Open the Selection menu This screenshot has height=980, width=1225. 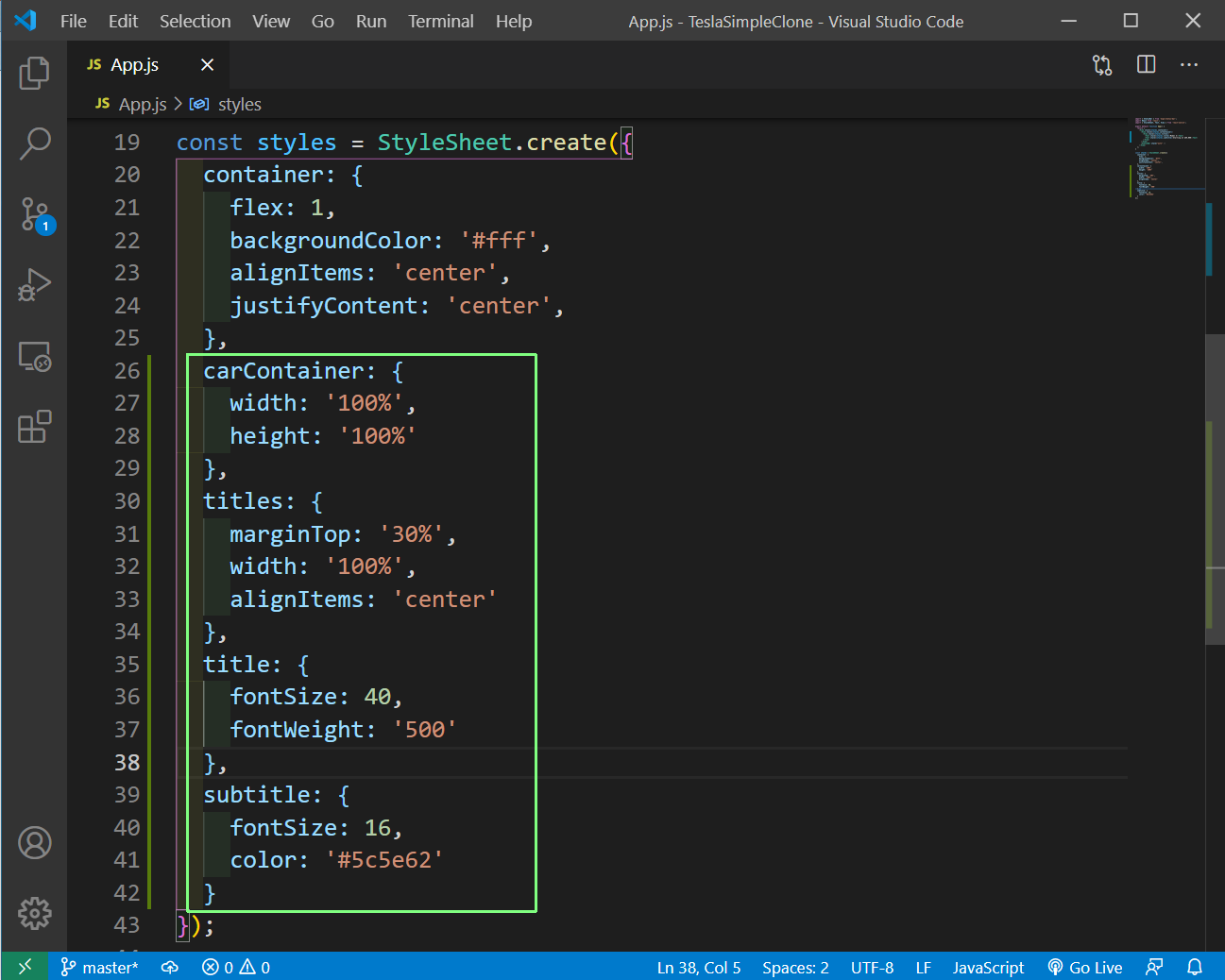click(x=195, y=21)
